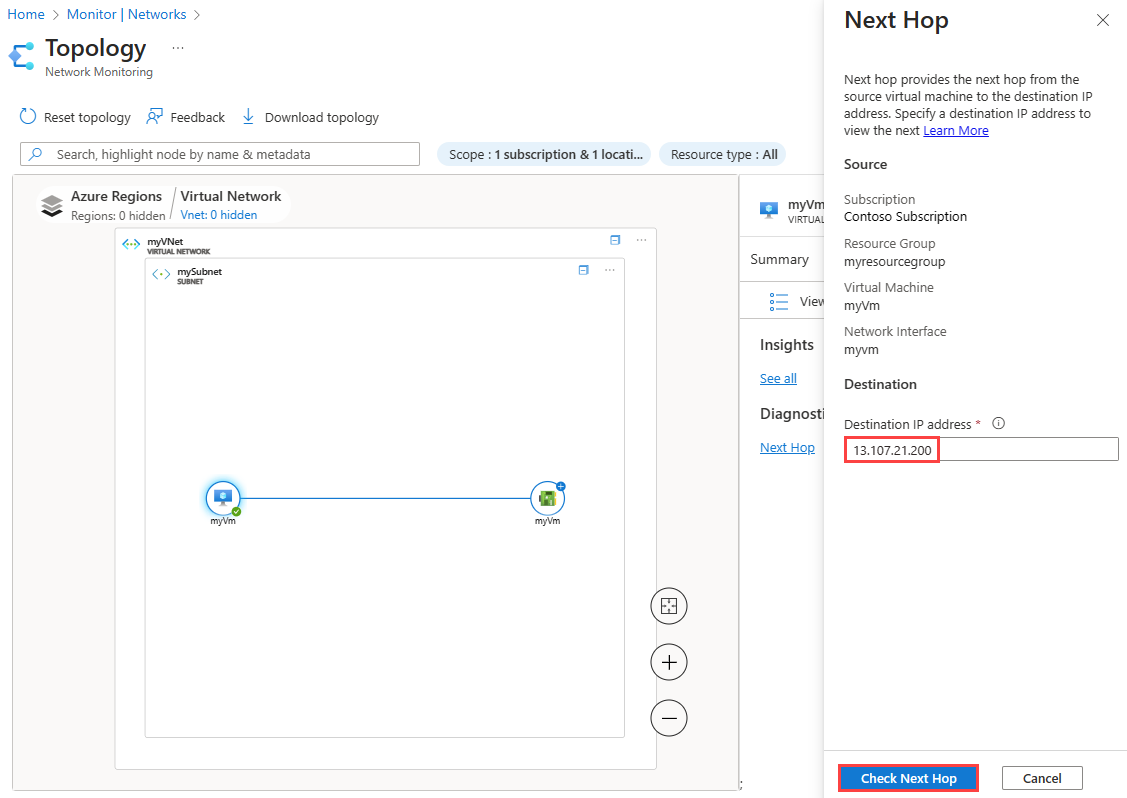Switch to the Summary tab

(x=779, y=259)
